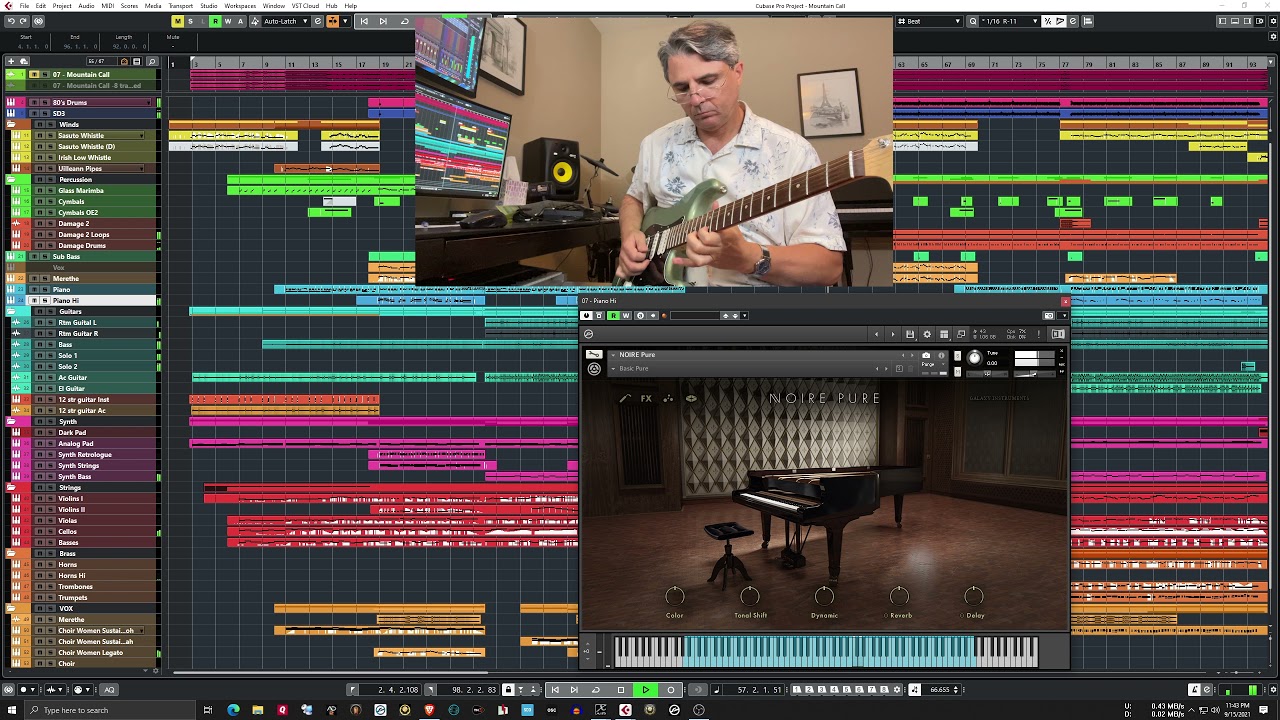
Task: Open the Basic Pure snapshot dropdown
Action: pos(613,369)
